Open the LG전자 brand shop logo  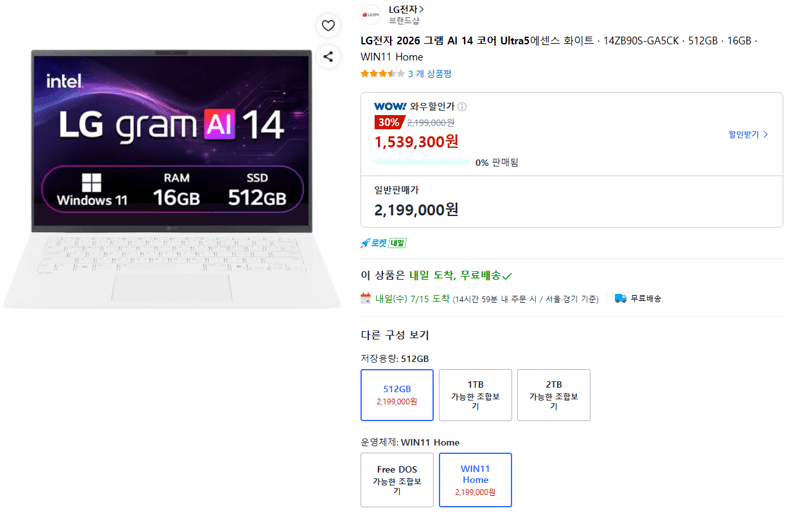370,15
